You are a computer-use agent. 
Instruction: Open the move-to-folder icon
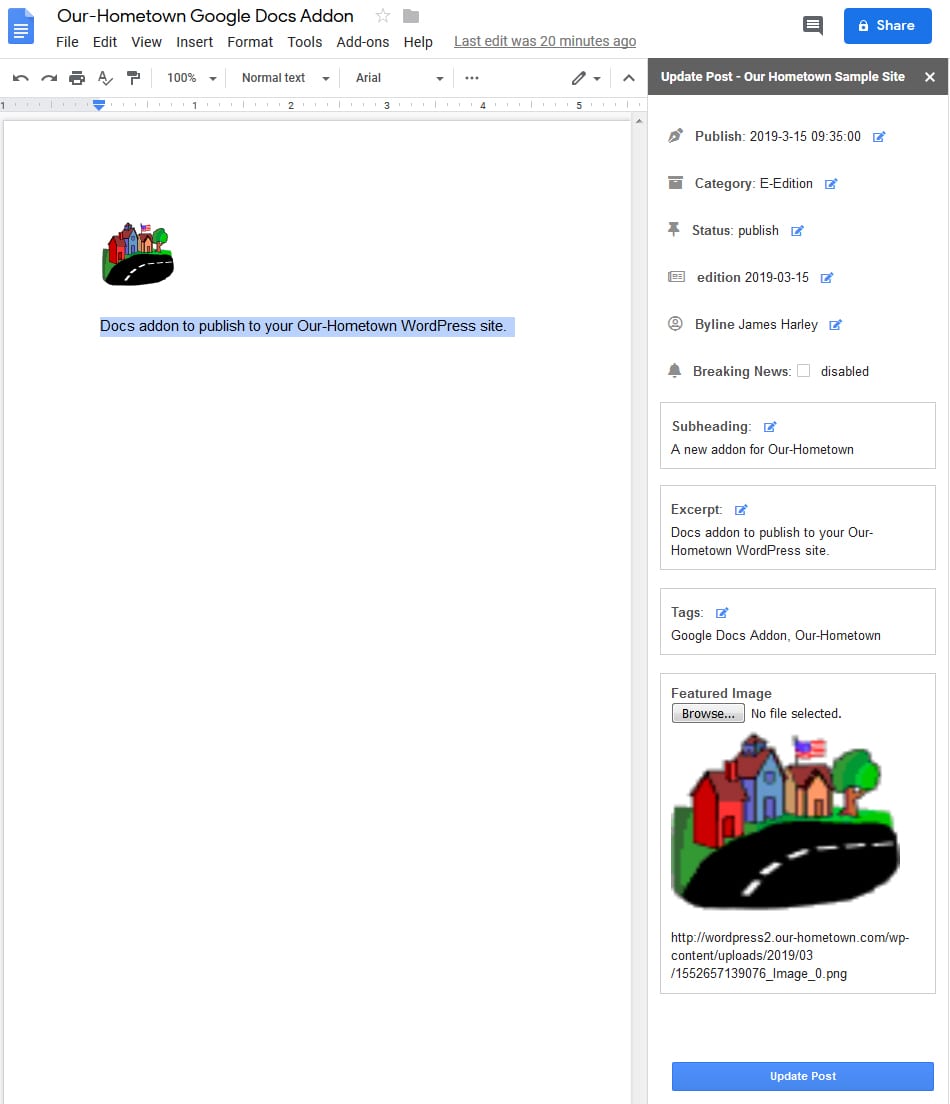[x=411, y=15]
